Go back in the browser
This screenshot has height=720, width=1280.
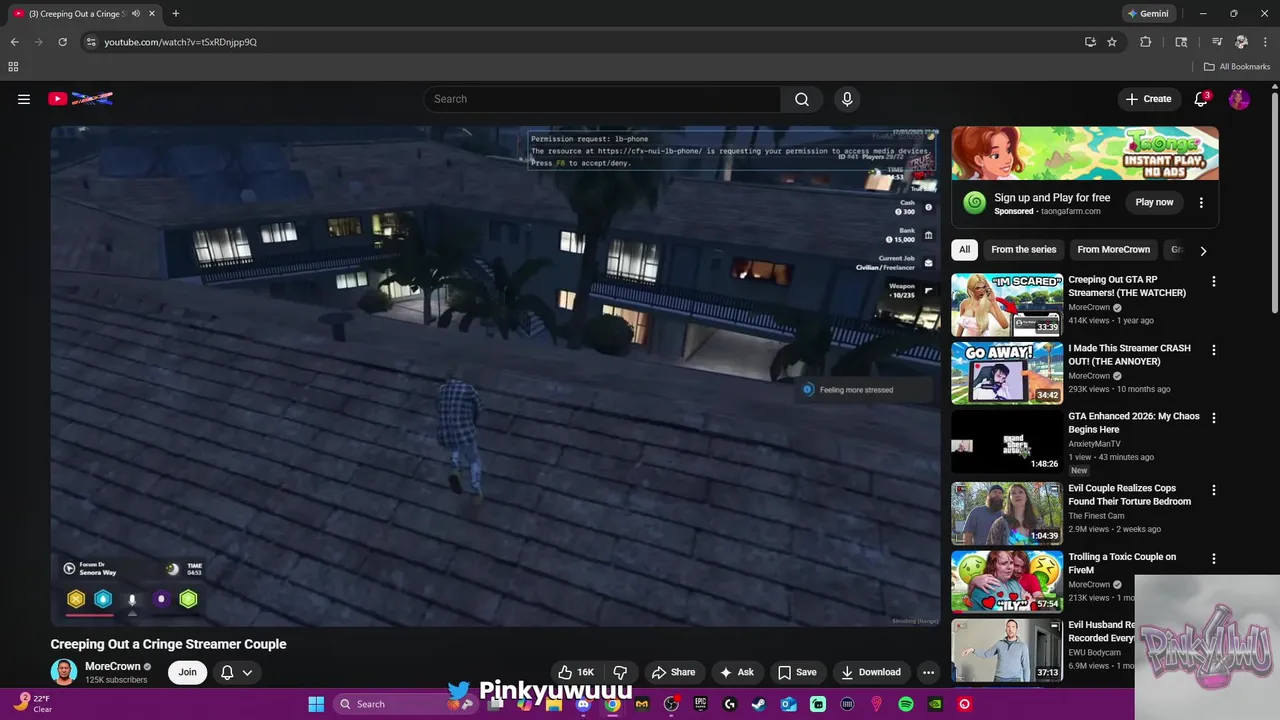click(x=14, y=42)
